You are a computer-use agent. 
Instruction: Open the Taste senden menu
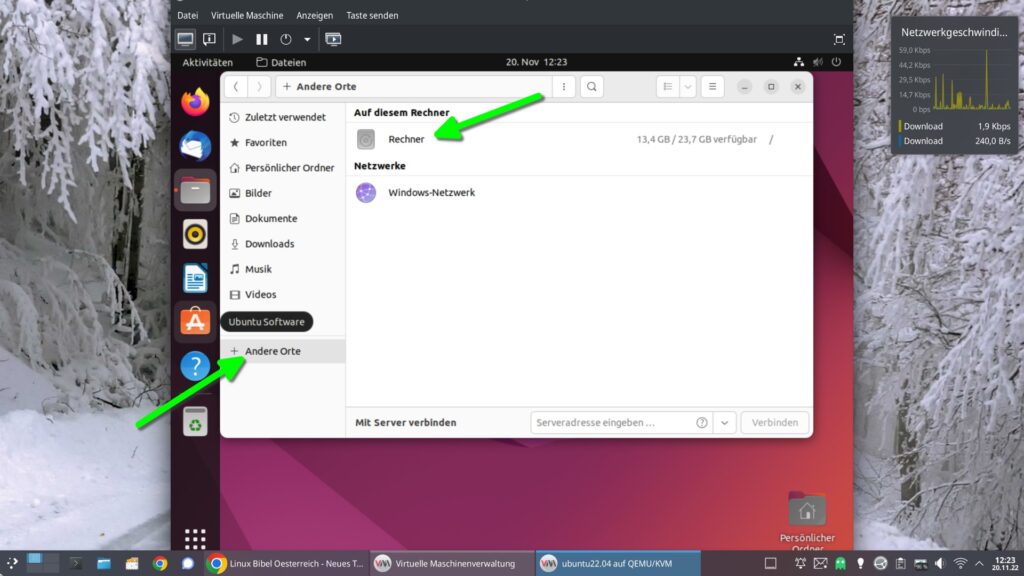(372, 15)
